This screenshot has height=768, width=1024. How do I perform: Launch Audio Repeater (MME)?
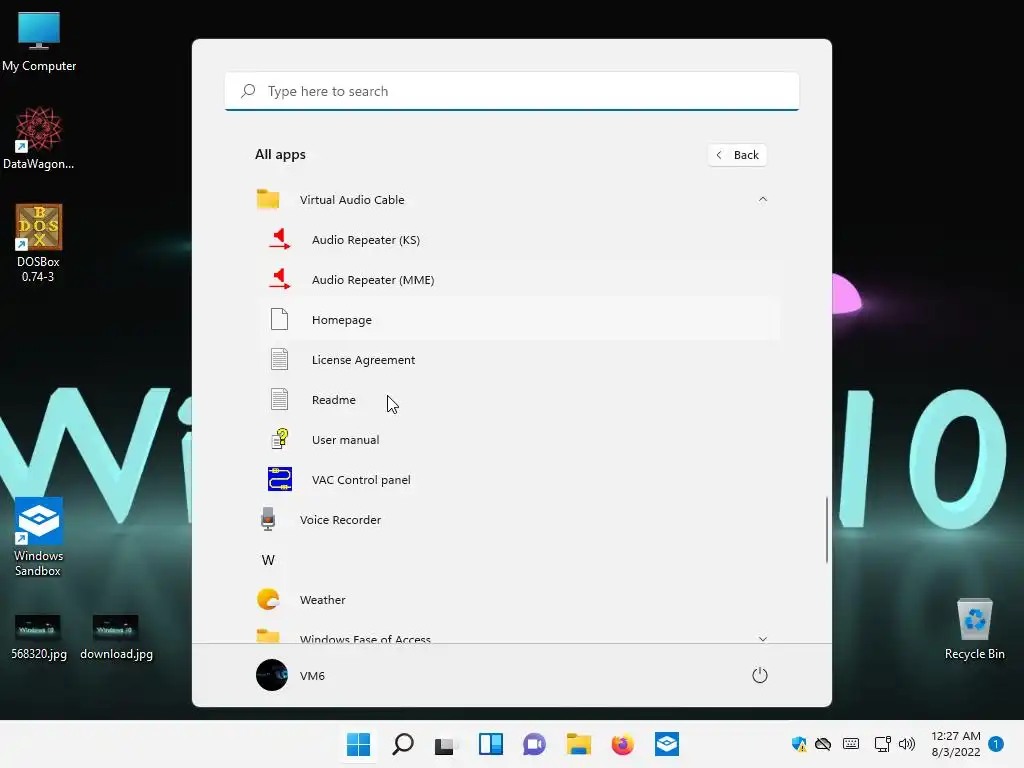pos(519,280)
